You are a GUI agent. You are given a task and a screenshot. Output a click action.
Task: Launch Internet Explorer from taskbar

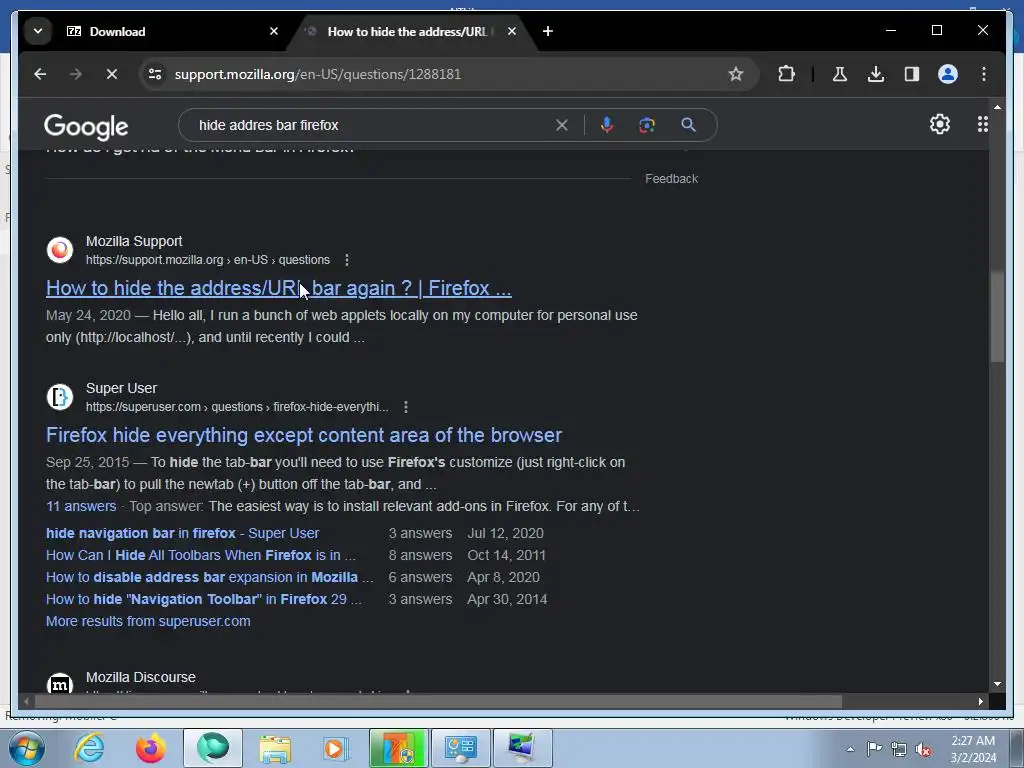89,748
